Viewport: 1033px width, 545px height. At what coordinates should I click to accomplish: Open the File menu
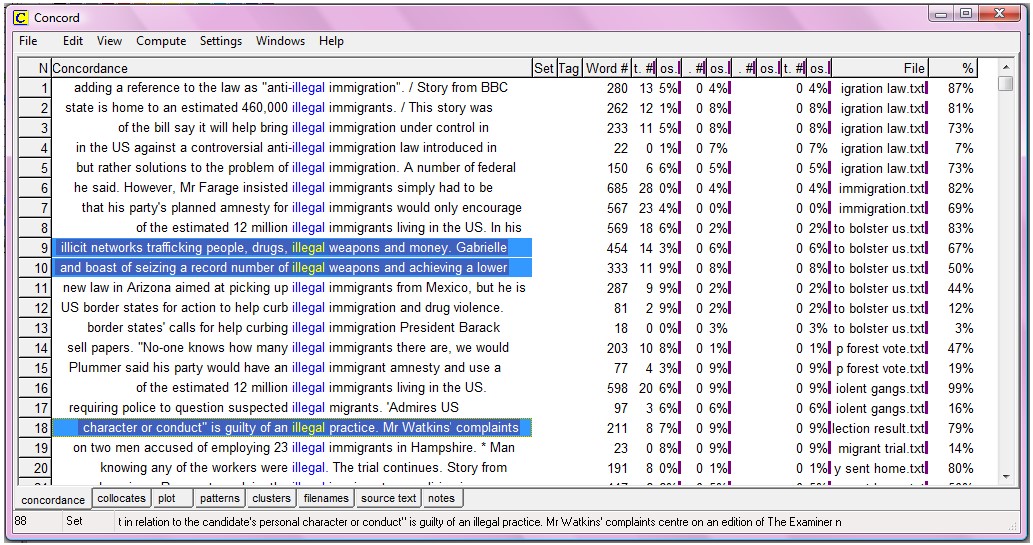pos(28,41)
